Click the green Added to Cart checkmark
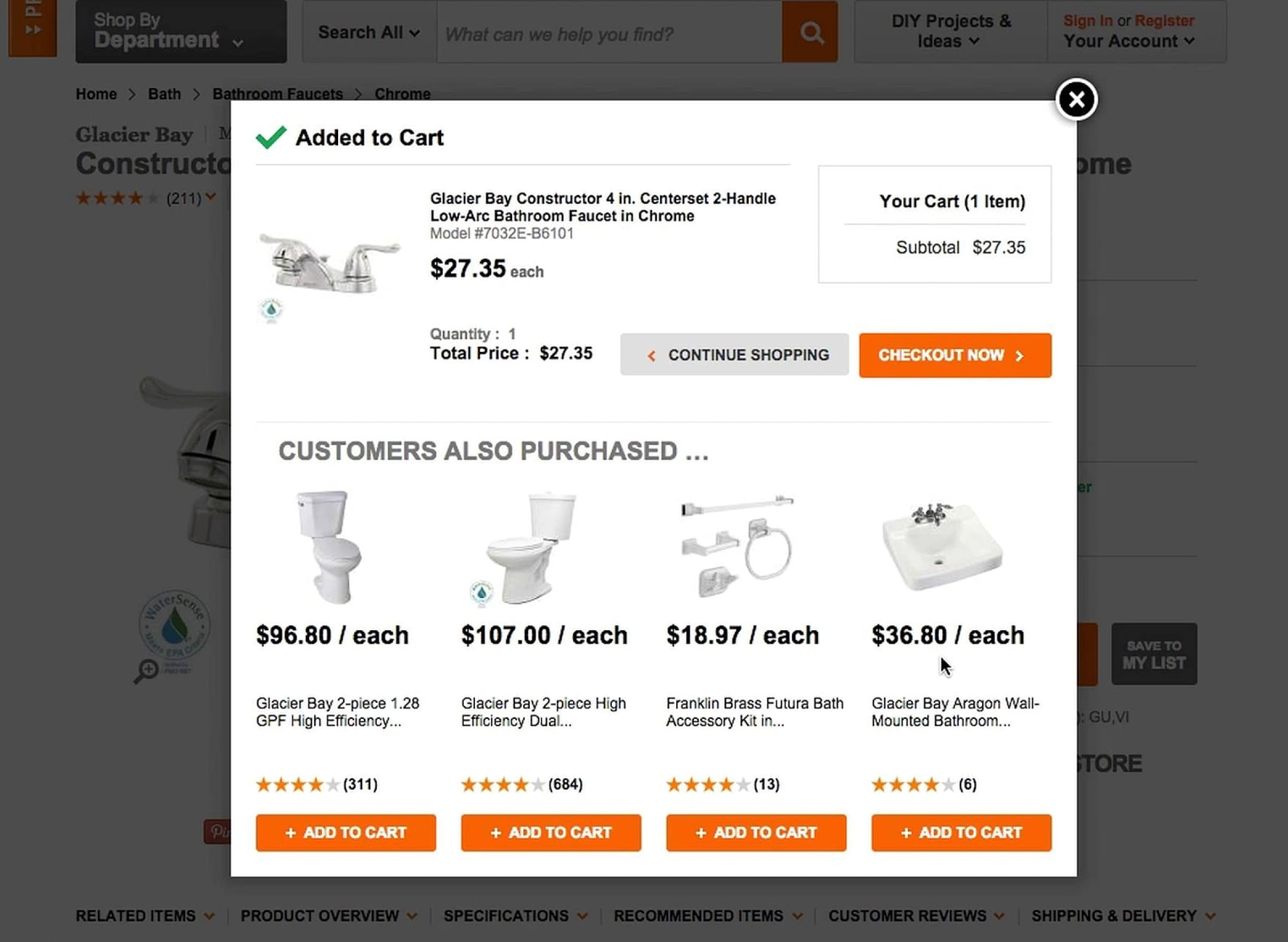The image size is (1288, 942). click(x=271, y=137)
